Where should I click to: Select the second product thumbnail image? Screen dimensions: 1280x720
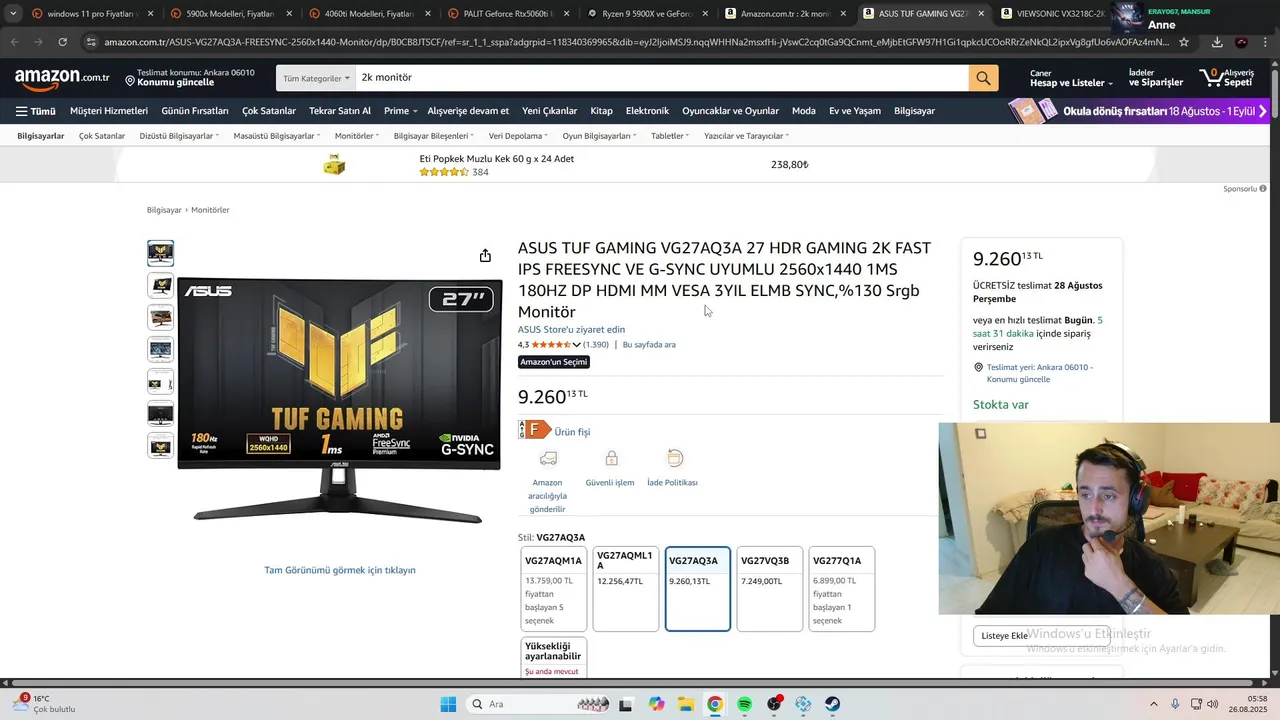[160, 285]
